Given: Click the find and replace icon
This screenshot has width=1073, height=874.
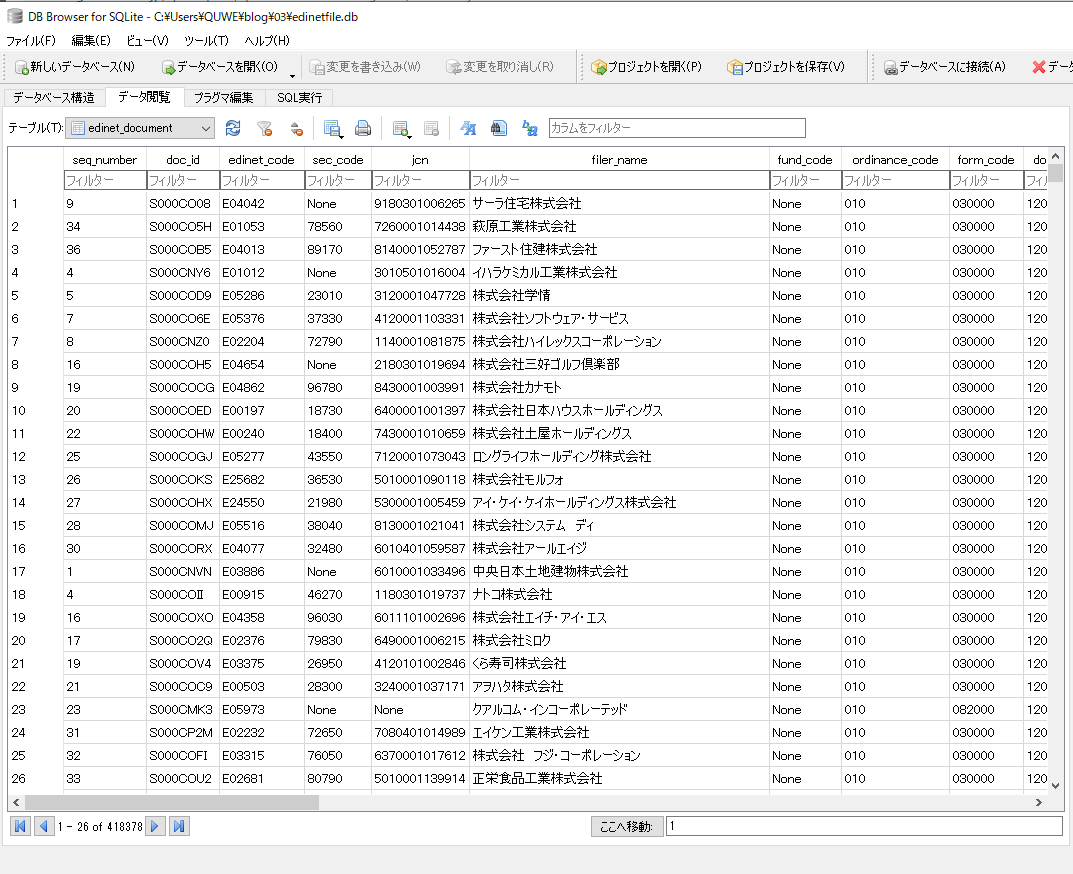Looking at the screenshot, I should [530, 128].
